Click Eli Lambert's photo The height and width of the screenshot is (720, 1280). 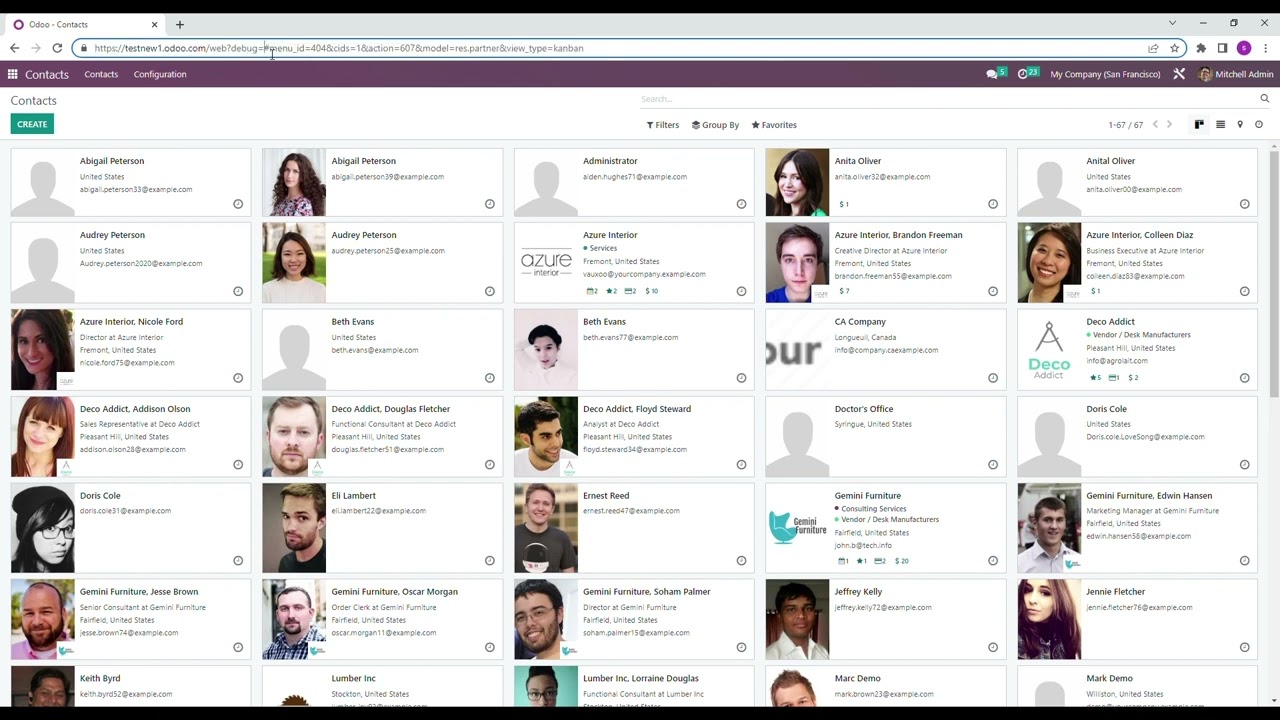[x=294, y=529]
